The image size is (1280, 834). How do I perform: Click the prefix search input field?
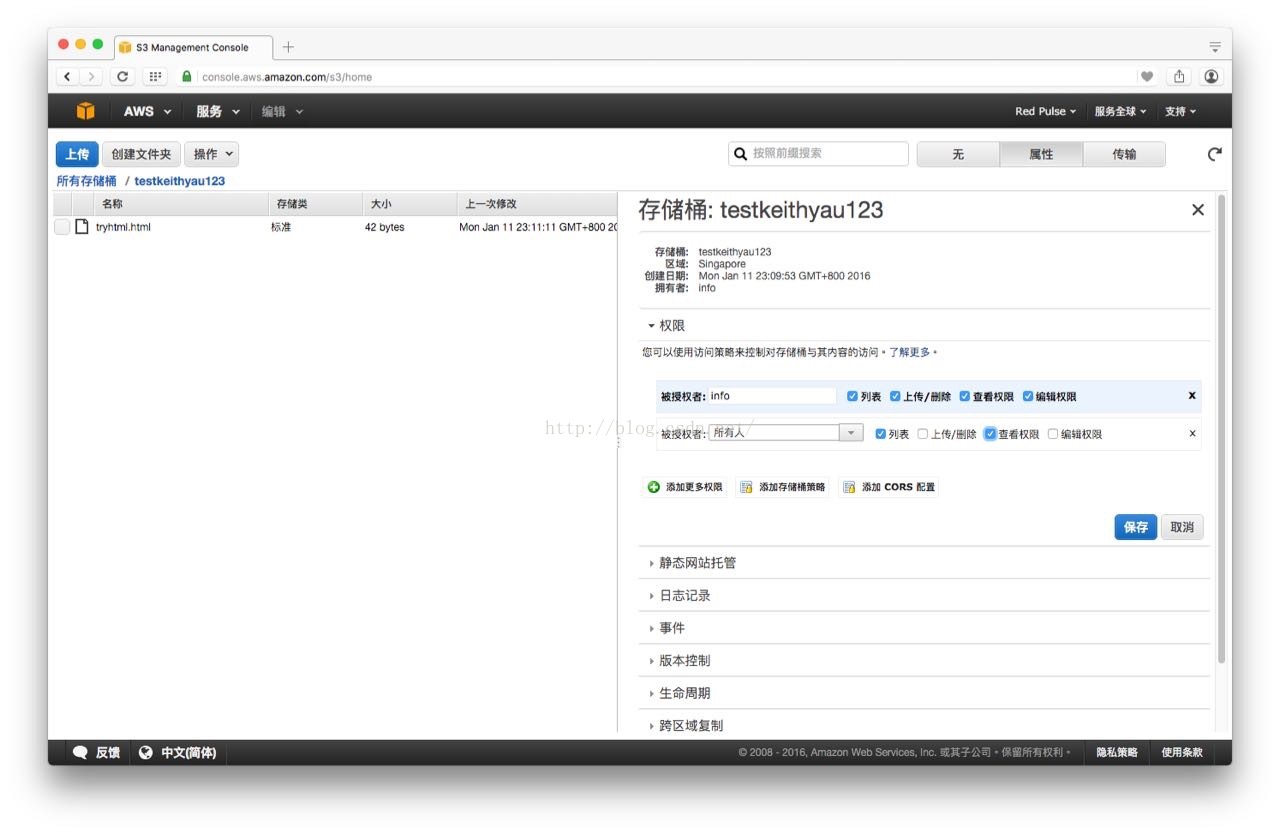tap(818, 153)
